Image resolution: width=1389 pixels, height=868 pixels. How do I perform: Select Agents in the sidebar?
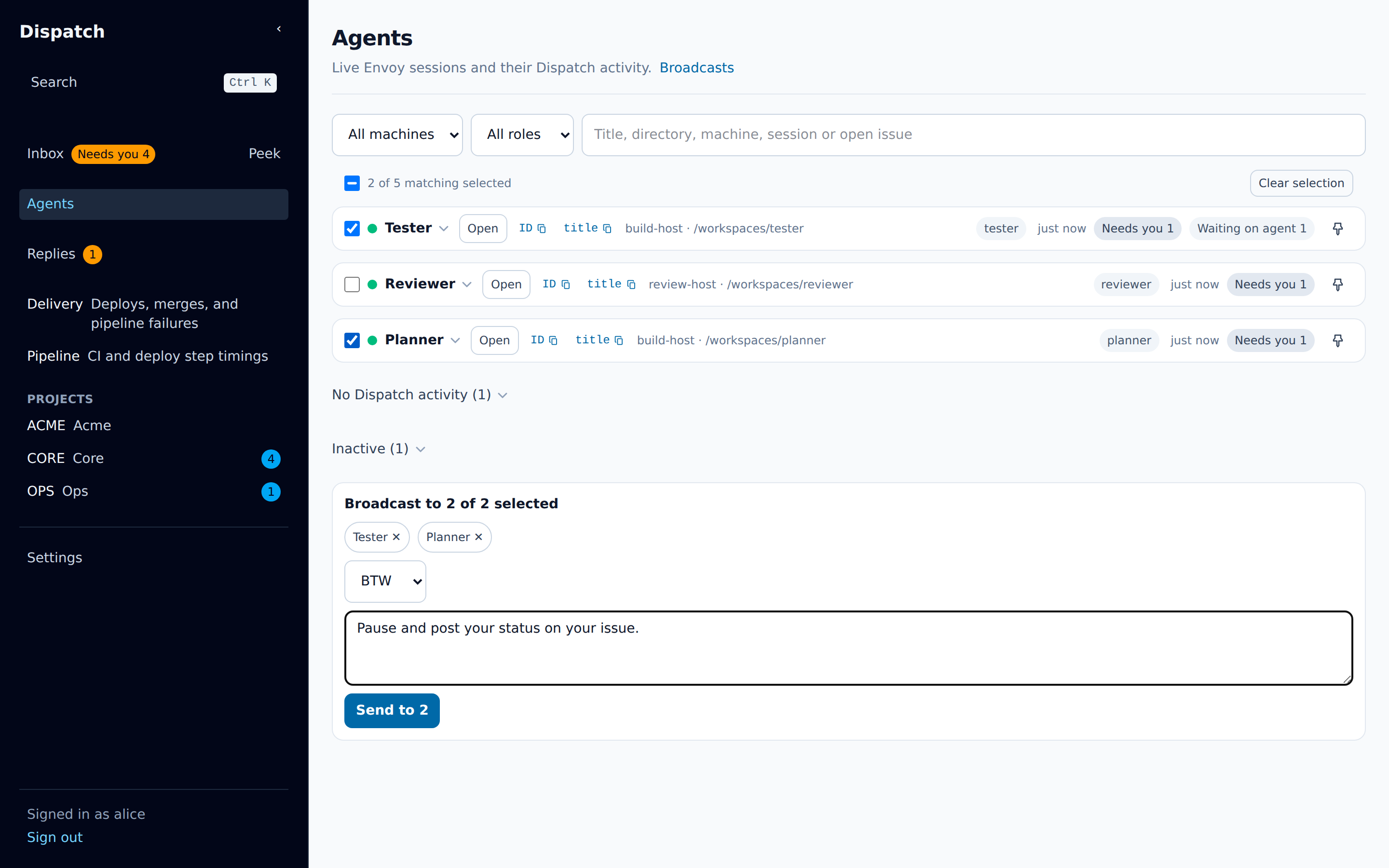(x=153, y=204)
